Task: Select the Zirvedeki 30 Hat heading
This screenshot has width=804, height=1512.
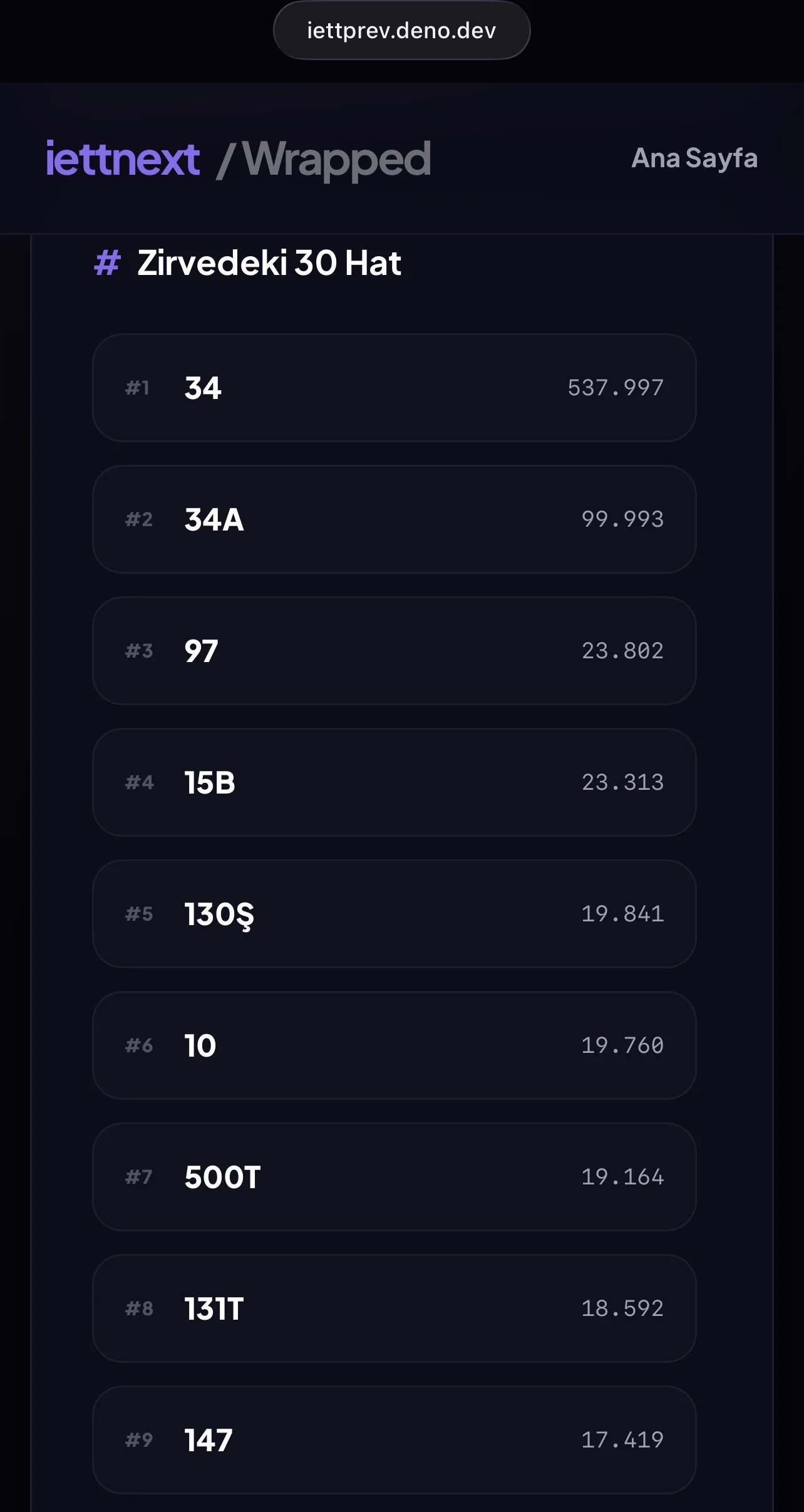Action: 269,263
